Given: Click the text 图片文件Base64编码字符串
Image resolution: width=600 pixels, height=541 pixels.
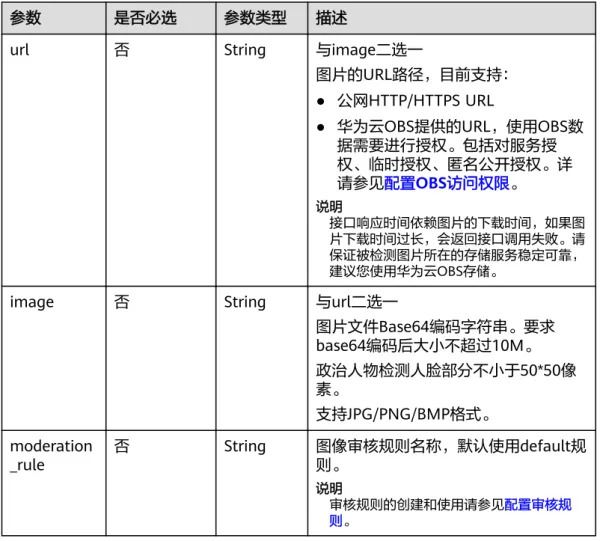Looking at the screenshot, I should [412, 327].
